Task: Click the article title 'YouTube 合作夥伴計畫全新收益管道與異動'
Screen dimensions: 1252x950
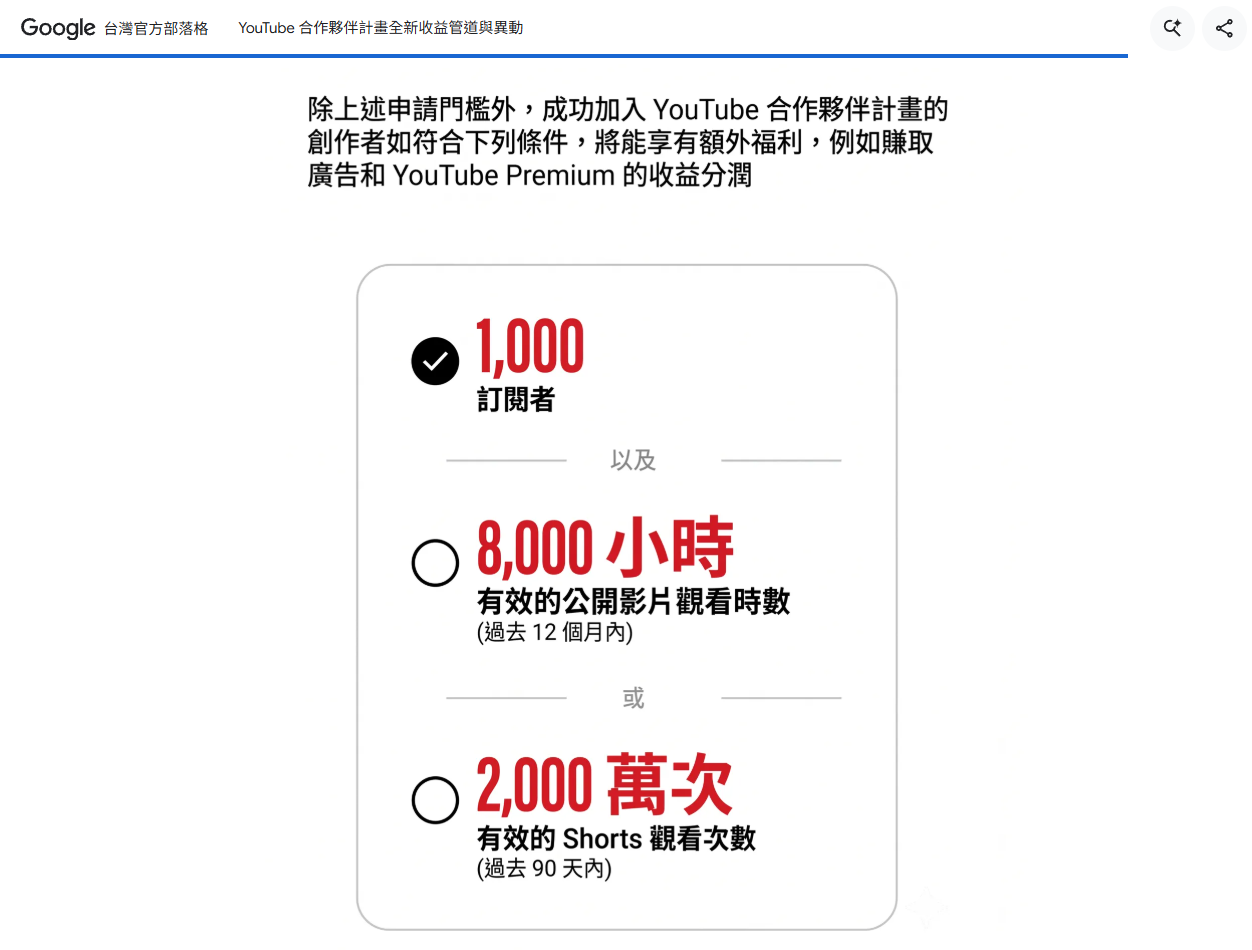Action: pyautogui.click(x=381, y=28)
